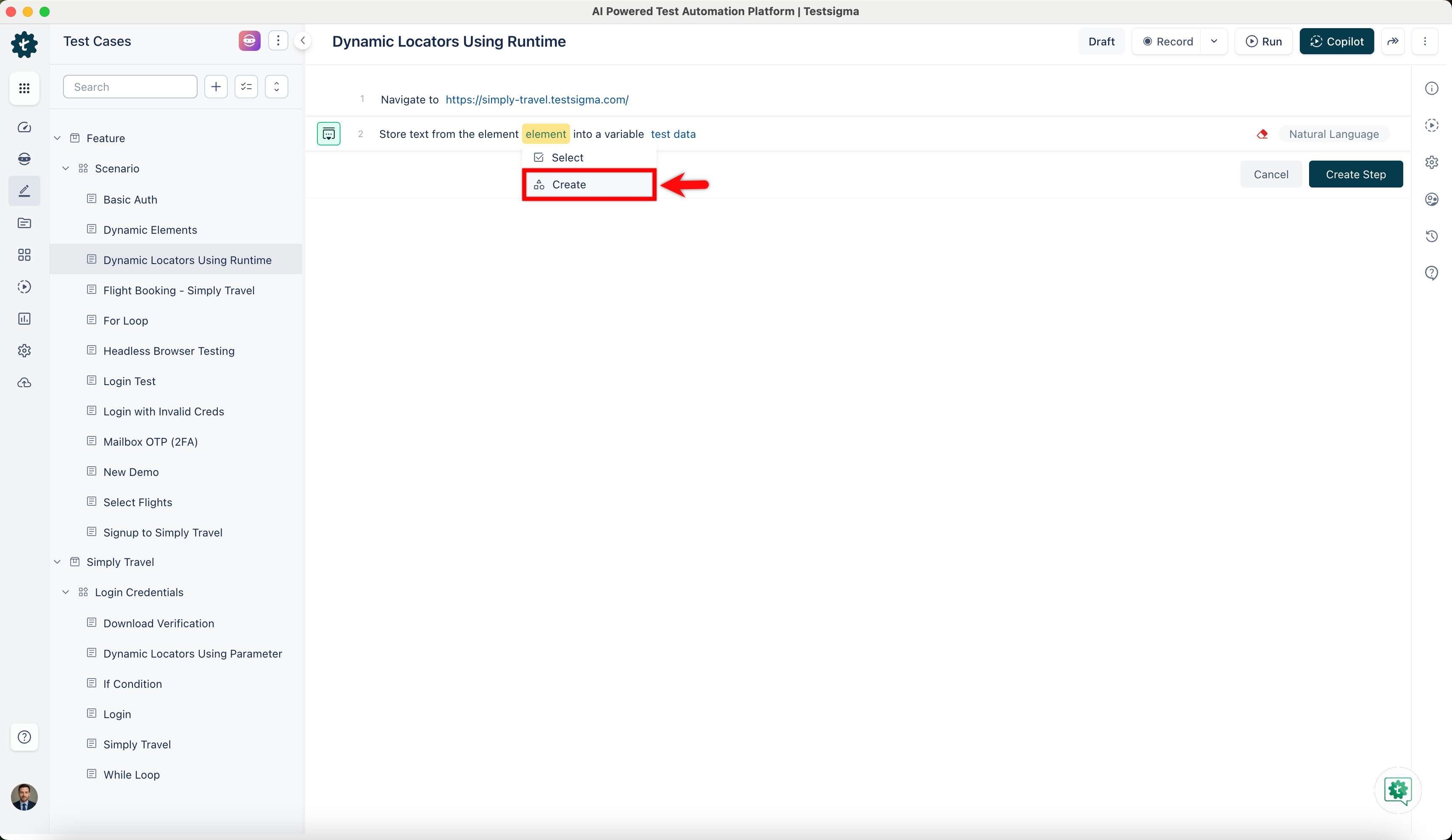
Task: Open the agent robot icon in sidebar
Action: (24, 159)
